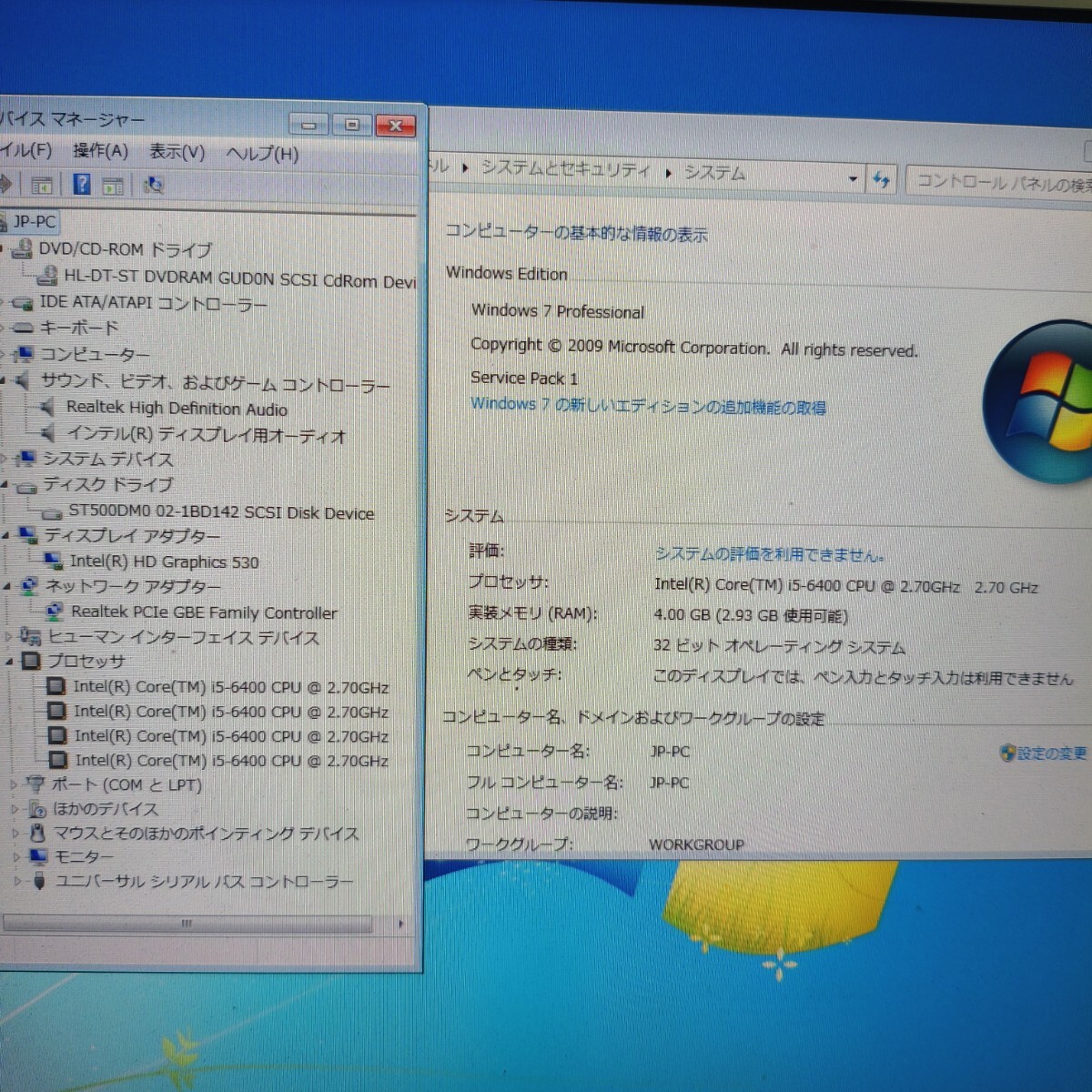Open the 表示(V) menu
Viewport: 1092px width, 1092px height.
point(177,152)
